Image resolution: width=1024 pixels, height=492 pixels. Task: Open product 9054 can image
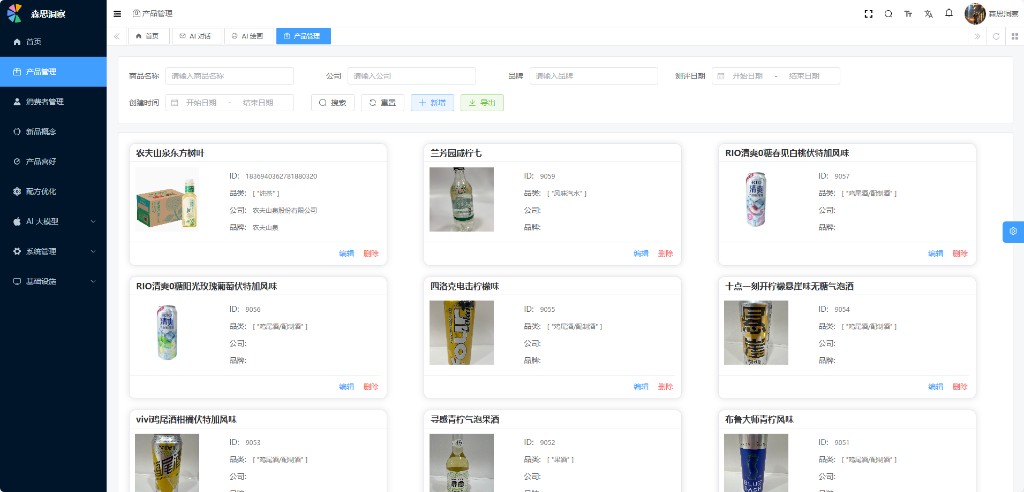(x=756, y=333)
